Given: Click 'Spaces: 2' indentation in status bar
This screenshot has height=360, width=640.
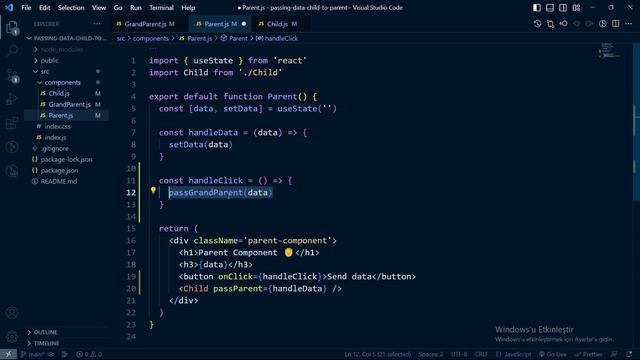Looking at the screenshot, I should 431,354.
